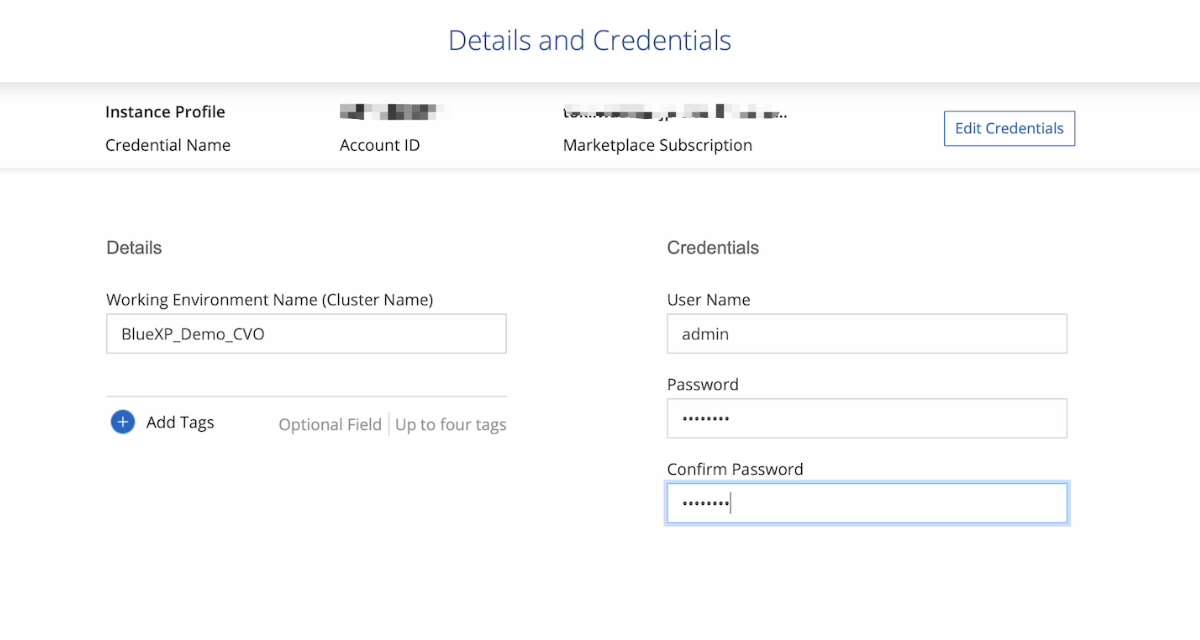This screenshot has height=640, width=1200.
Task: Click the Confirm Password label
Action: pyautogui.click(x=735, y=469)
